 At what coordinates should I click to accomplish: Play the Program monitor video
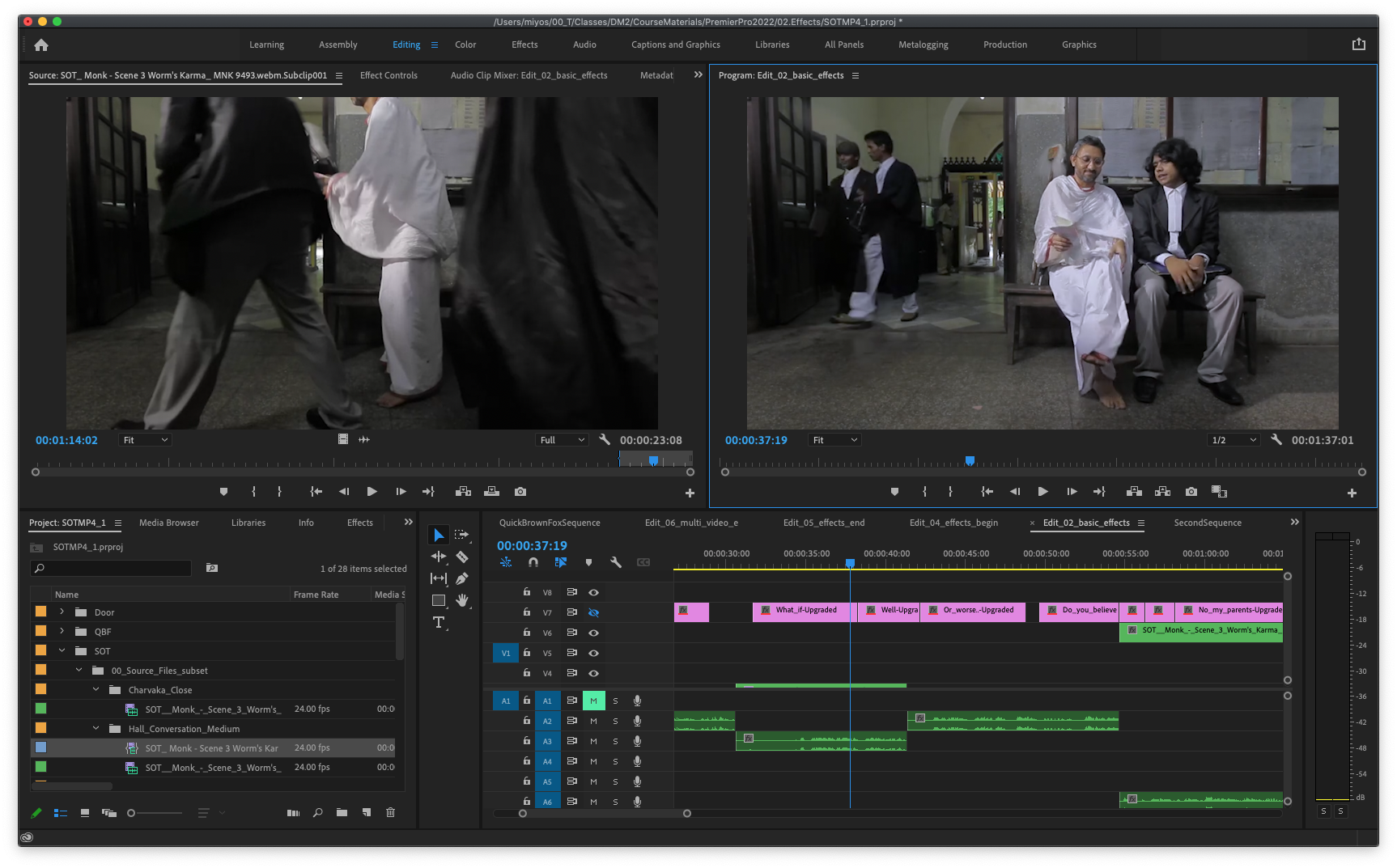tap(1042, 492)
